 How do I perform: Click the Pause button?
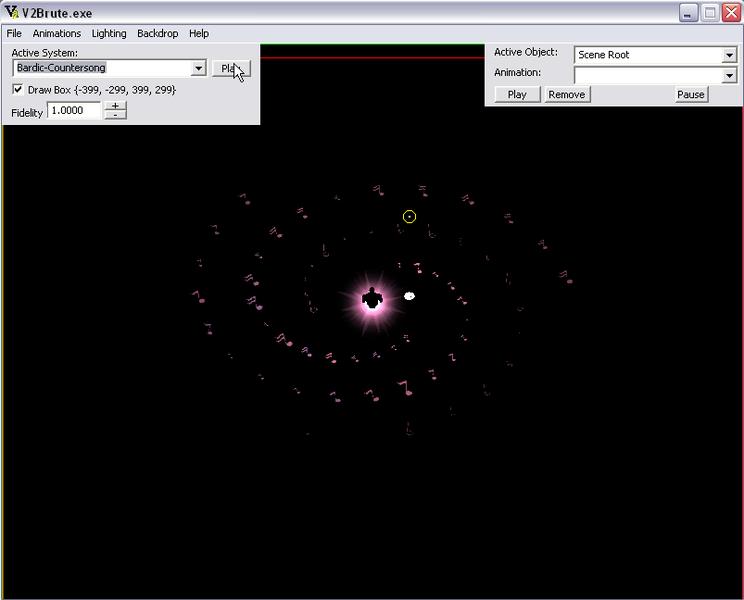click(x=690, y=94)
